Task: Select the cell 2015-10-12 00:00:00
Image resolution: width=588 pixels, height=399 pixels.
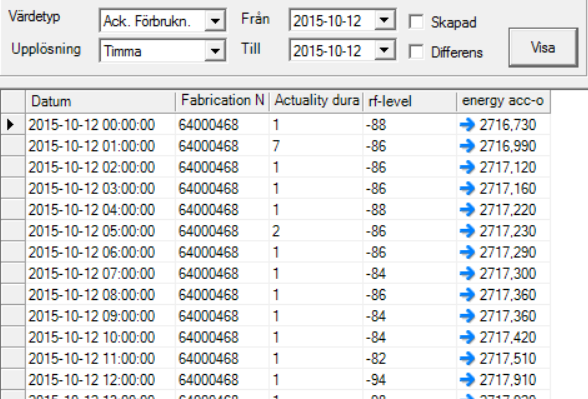Action: (100, 125)
